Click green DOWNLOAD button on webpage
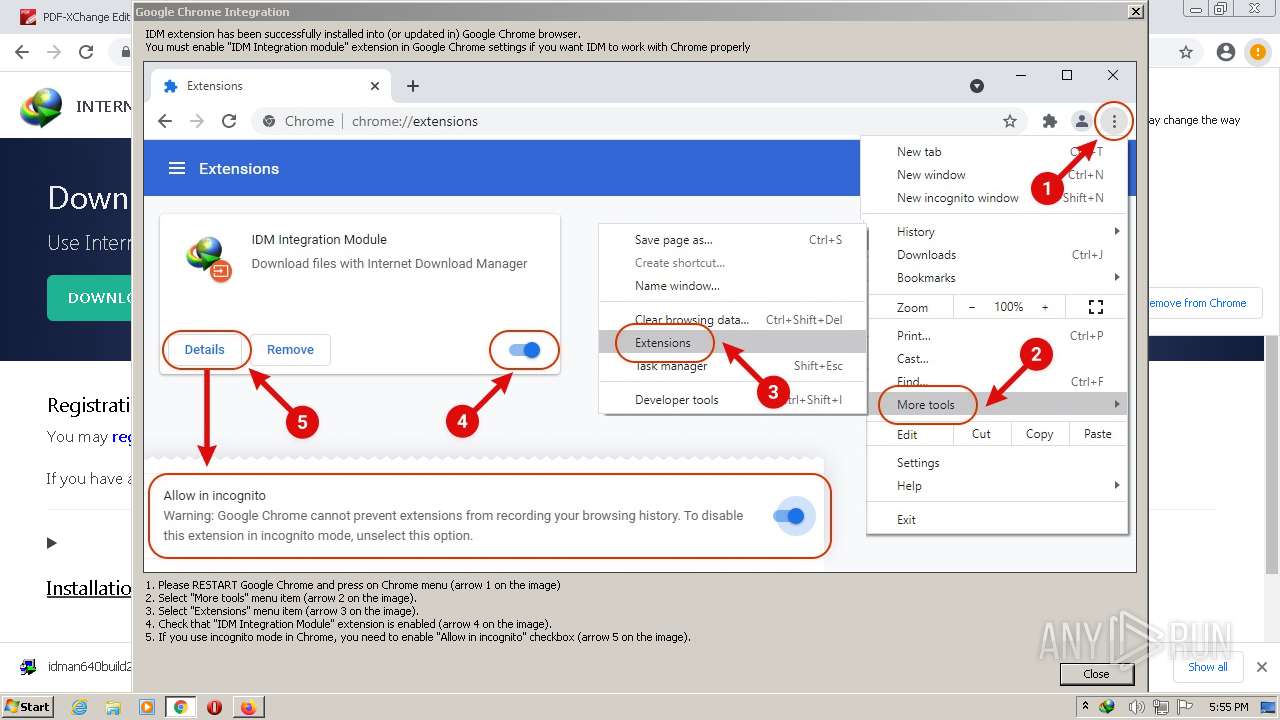Viewport: 1280px width, 720px height. [89, 297]
